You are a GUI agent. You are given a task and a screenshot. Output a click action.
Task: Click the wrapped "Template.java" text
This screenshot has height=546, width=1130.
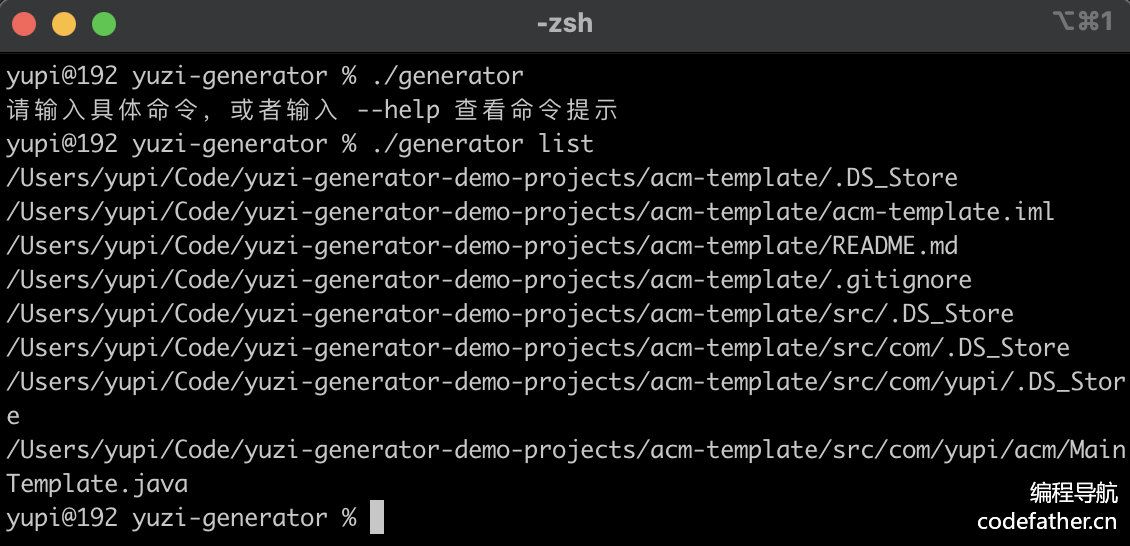(x=97, y=484)
